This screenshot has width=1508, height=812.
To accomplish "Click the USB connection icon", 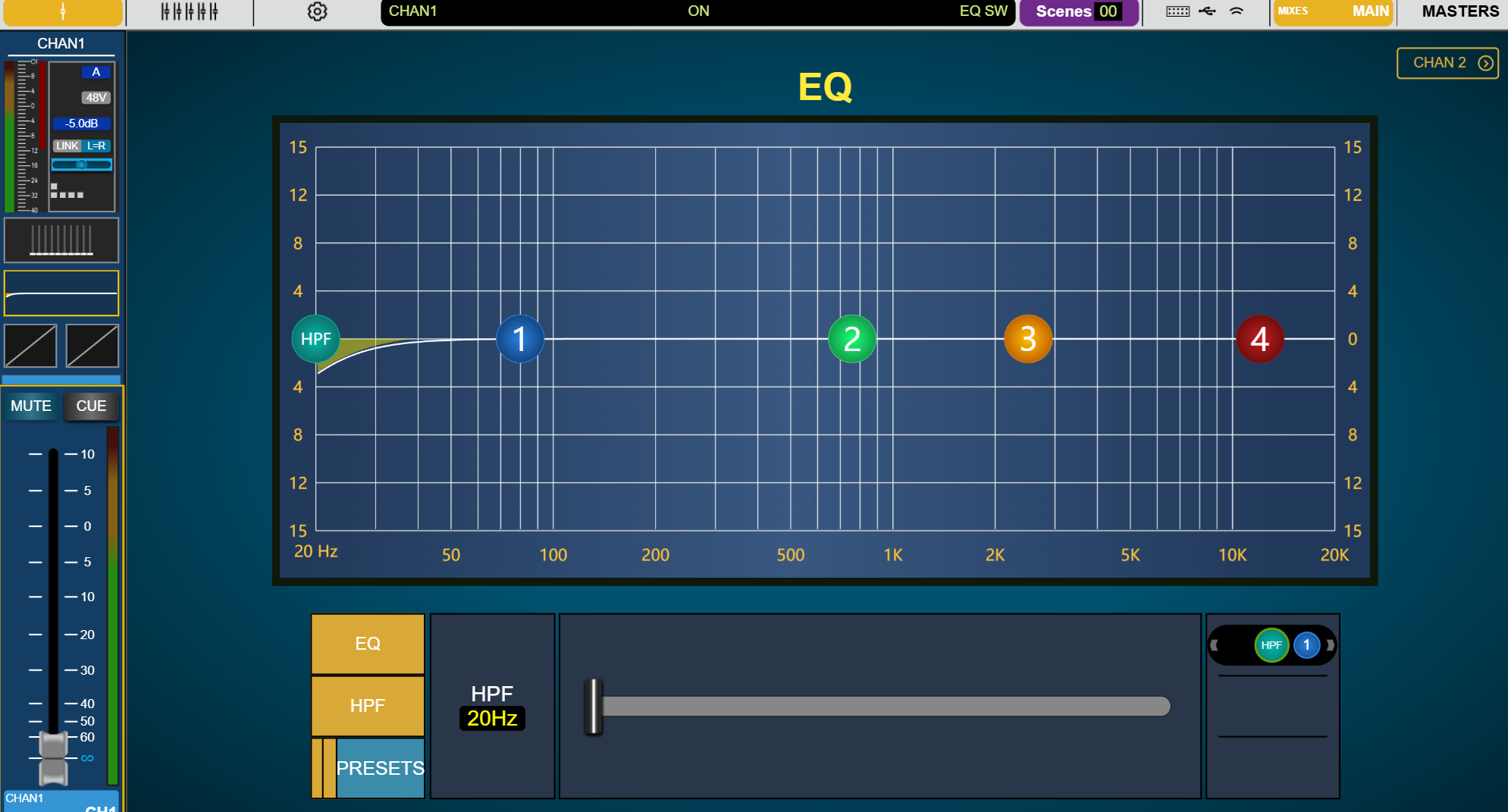I will (x=1208, y=11).
